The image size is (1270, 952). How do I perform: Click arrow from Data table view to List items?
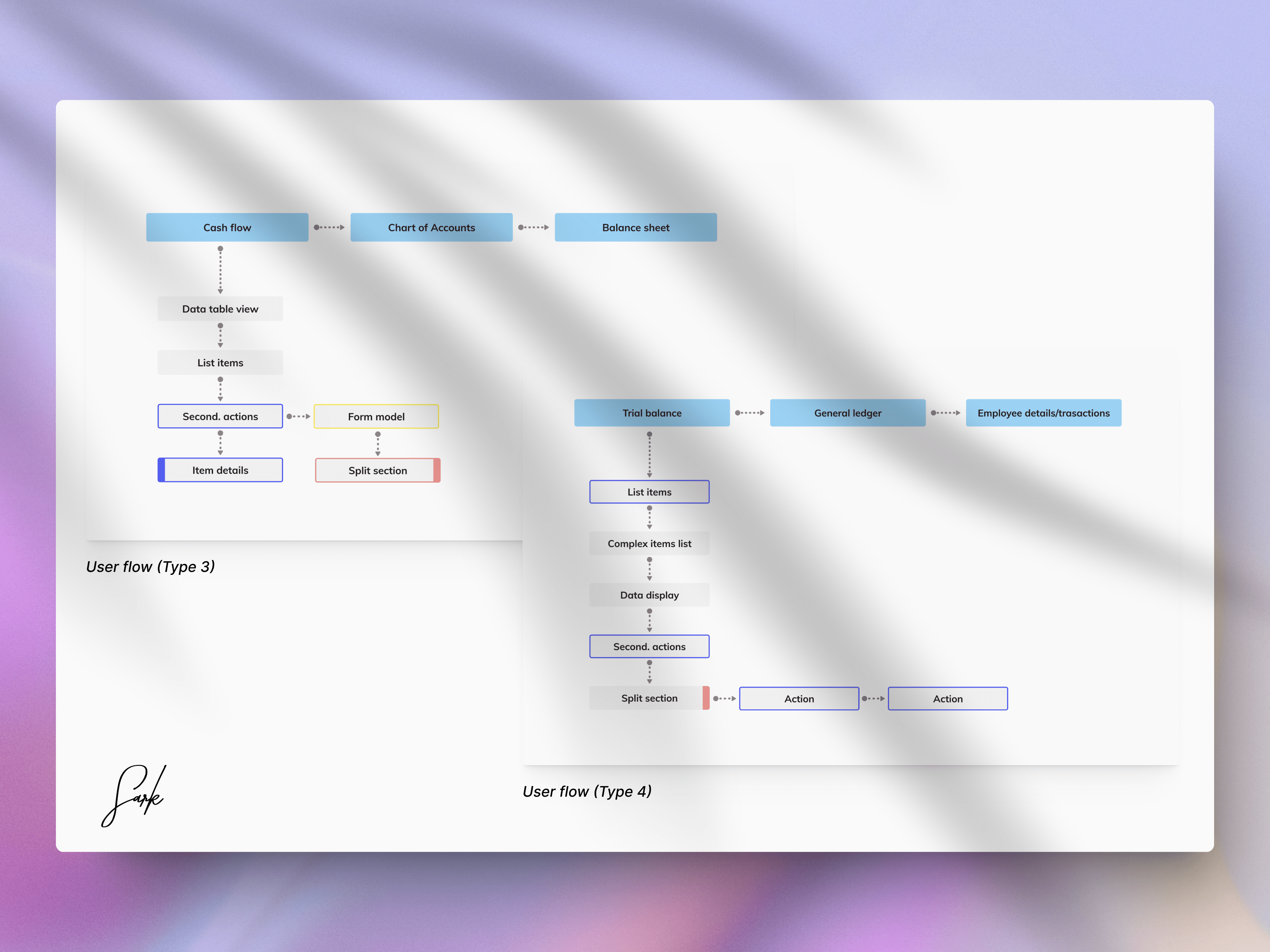pos(220,335)
